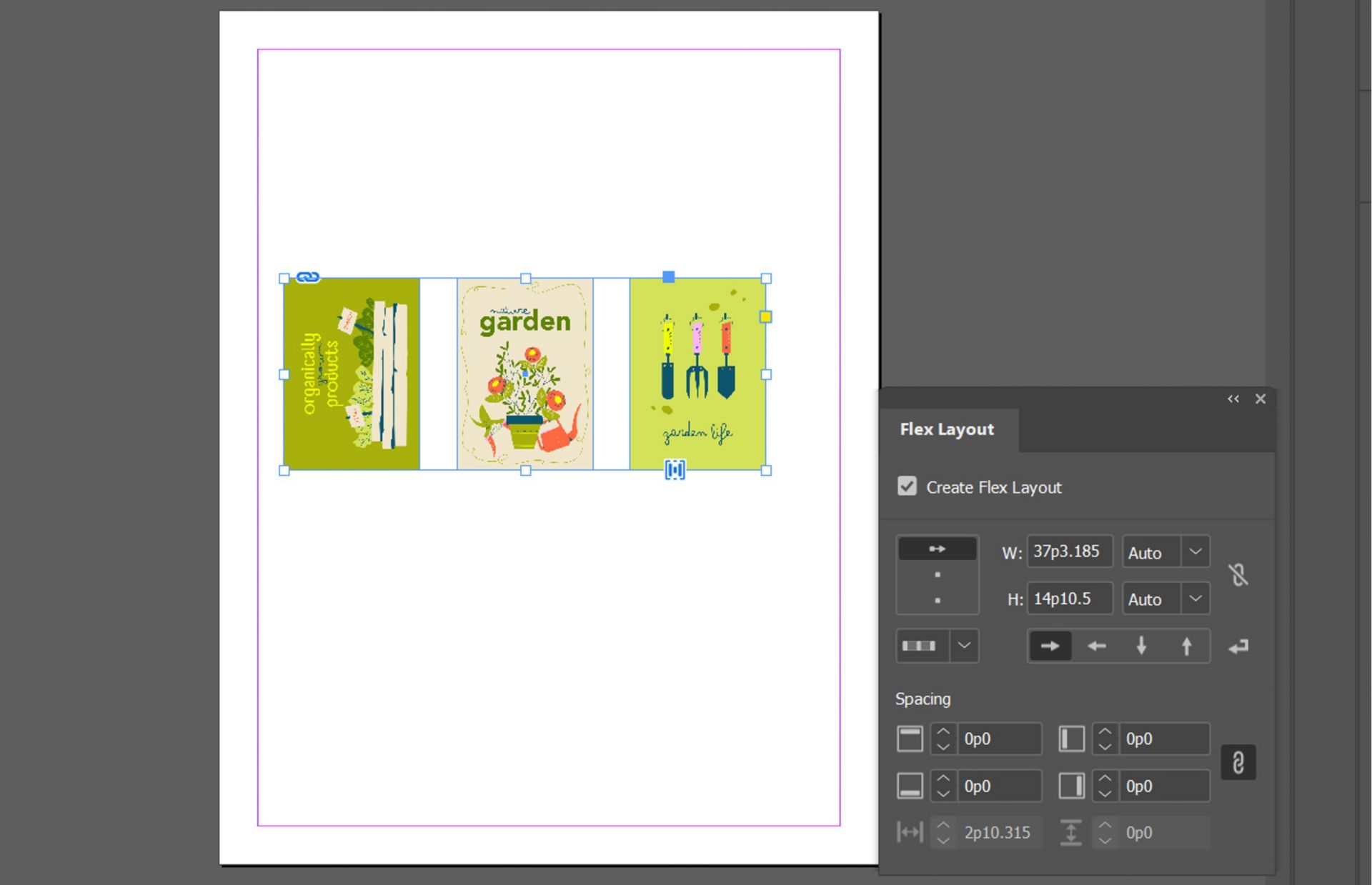Click the horizontal gap spacing icon
Viewport: 1372px width, 885px height.
click(909, 832)
